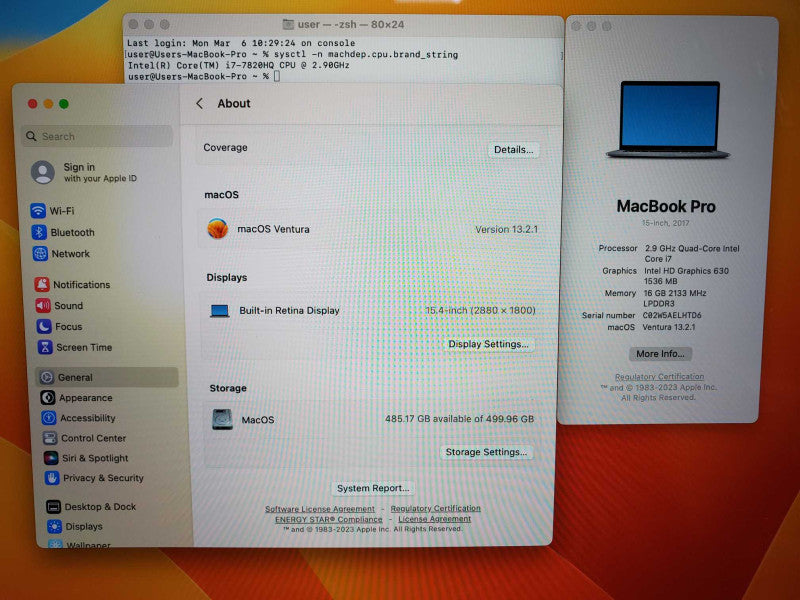Click serial number 'C02W5AELHTD6'

(672, 315)
